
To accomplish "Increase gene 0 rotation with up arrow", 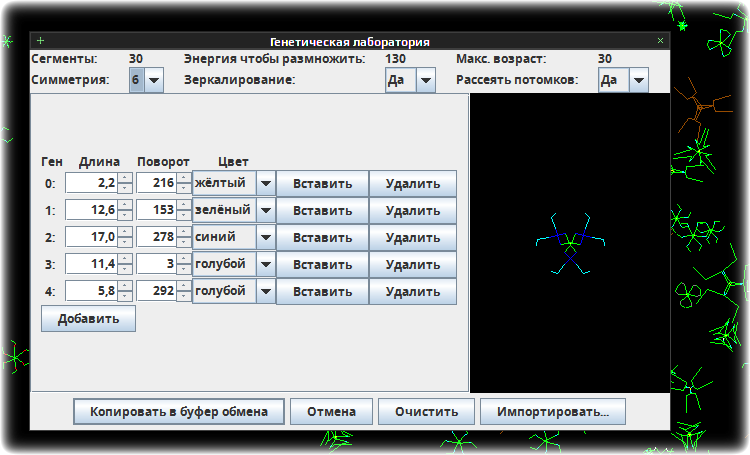I will [x=184, y=178].
